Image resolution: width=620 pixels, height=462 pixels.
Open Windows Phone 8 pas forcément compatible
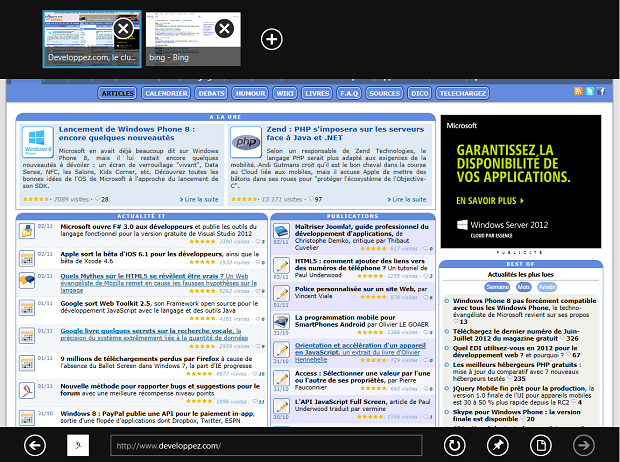click(524, 307)
